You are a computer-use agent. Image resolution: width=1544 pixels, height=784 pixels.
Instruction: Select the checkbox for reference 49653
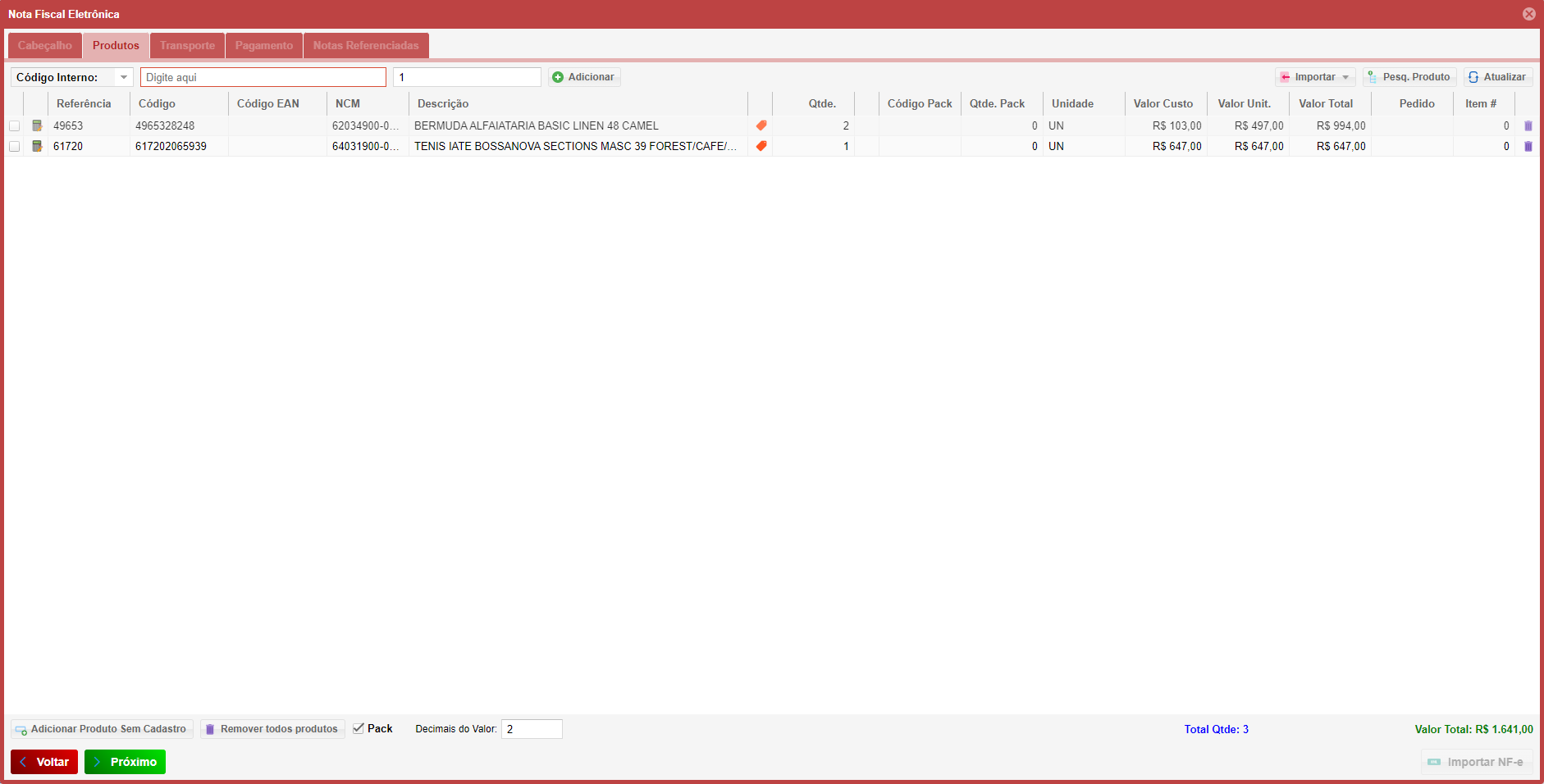click(15, 126)
